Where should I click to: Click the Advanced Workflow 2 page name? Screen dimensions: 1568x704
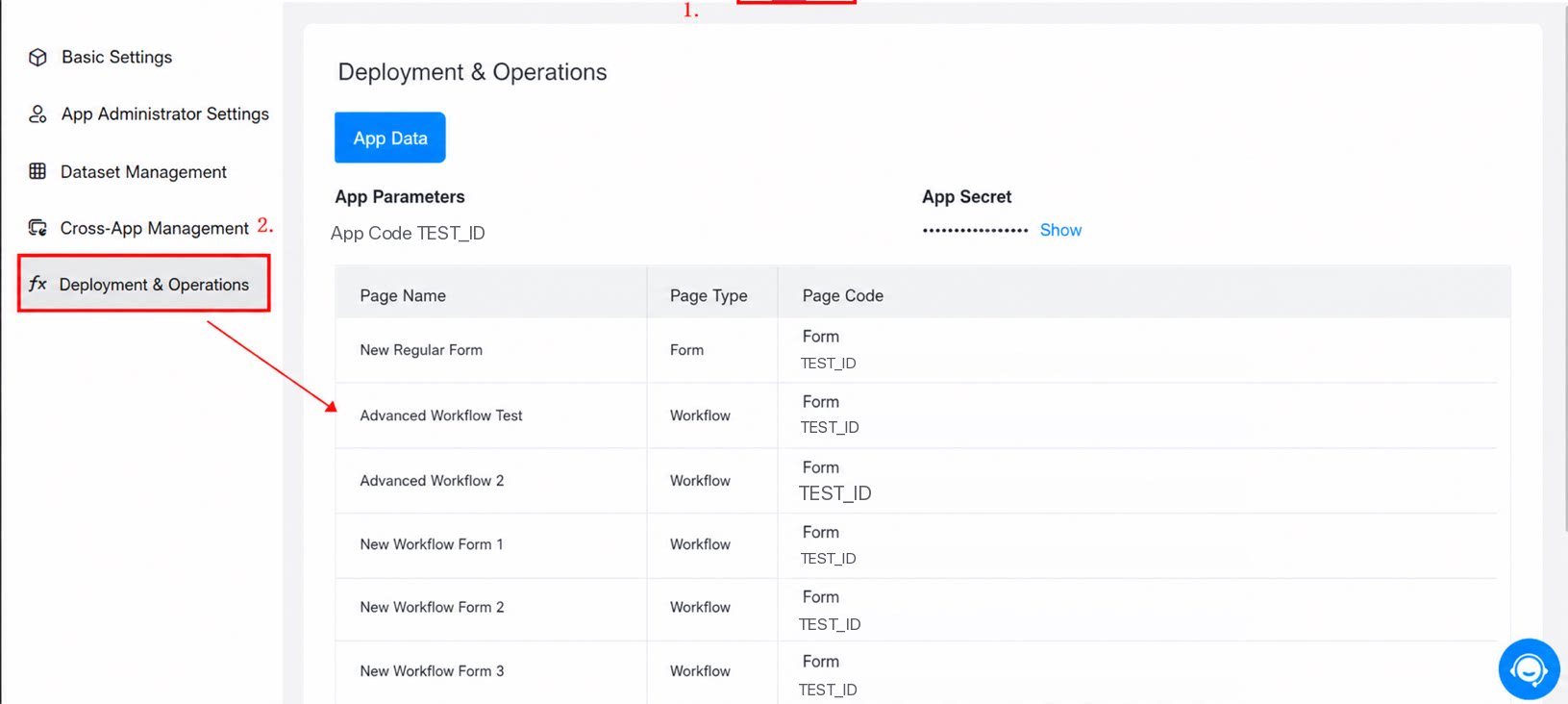(432, 481)
